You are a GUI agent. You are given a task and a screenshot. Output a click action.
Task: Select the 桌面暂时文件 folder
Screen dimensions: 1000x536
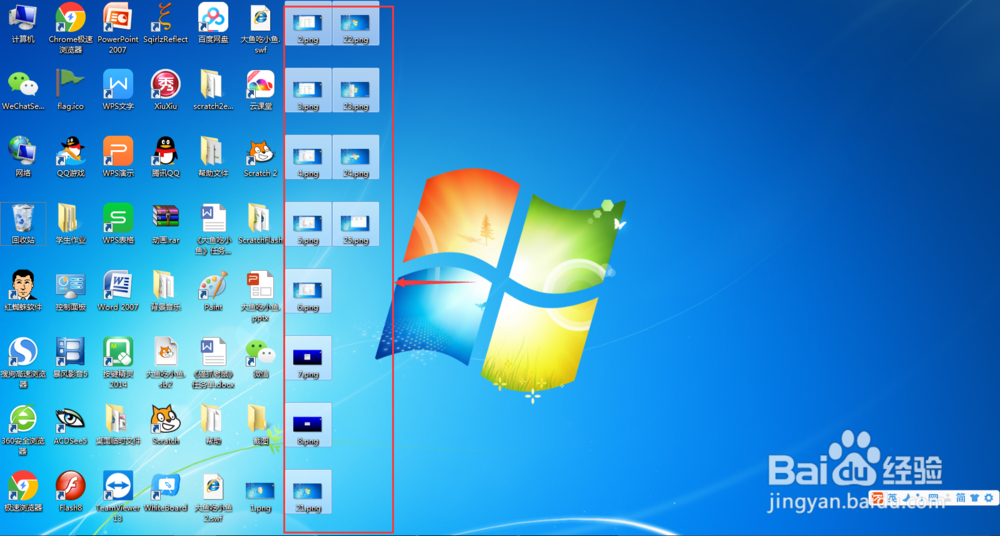tap(118, 425)
